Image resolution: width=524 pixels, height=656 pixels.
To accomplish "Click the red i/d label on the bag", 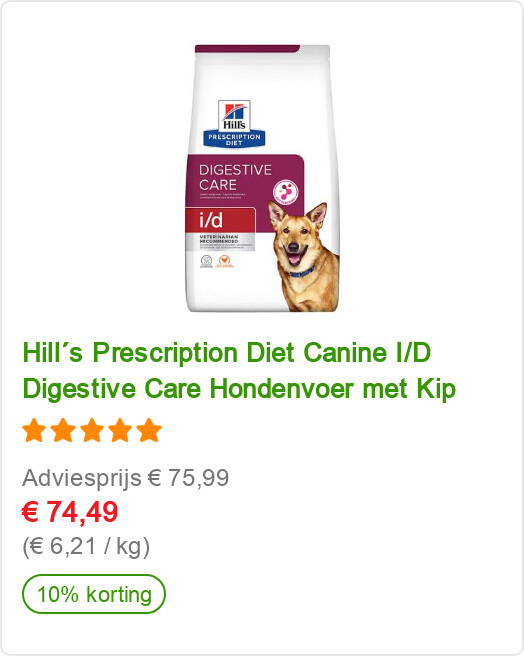I will pos(220,220).
